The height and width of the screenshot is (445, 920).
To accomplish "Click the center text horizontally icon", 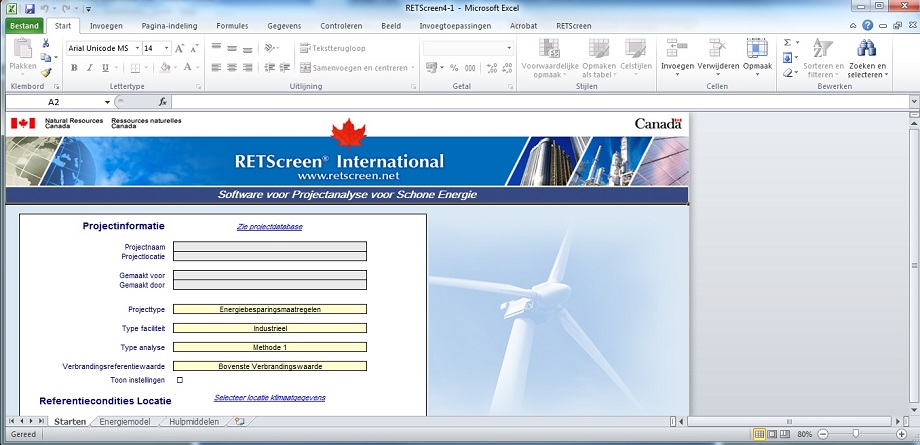I will coord(232,68).
